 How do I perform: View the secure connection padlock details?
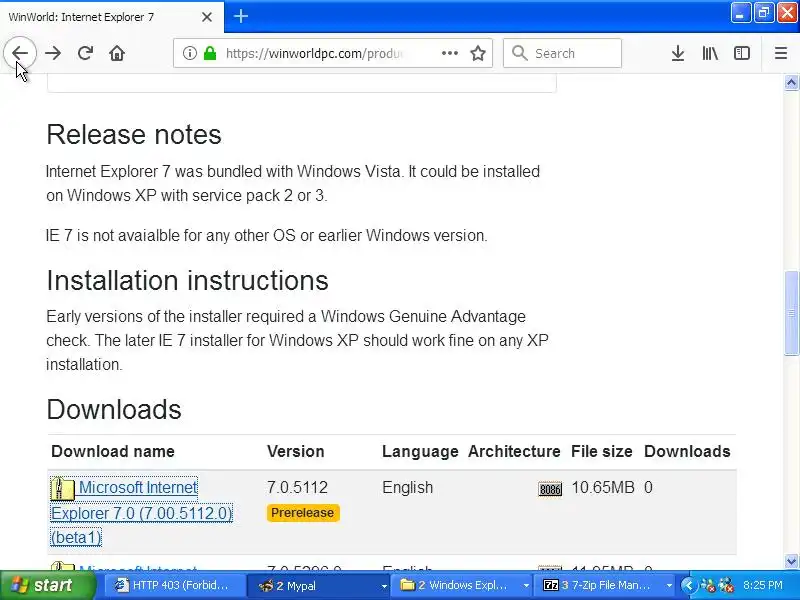210,53
